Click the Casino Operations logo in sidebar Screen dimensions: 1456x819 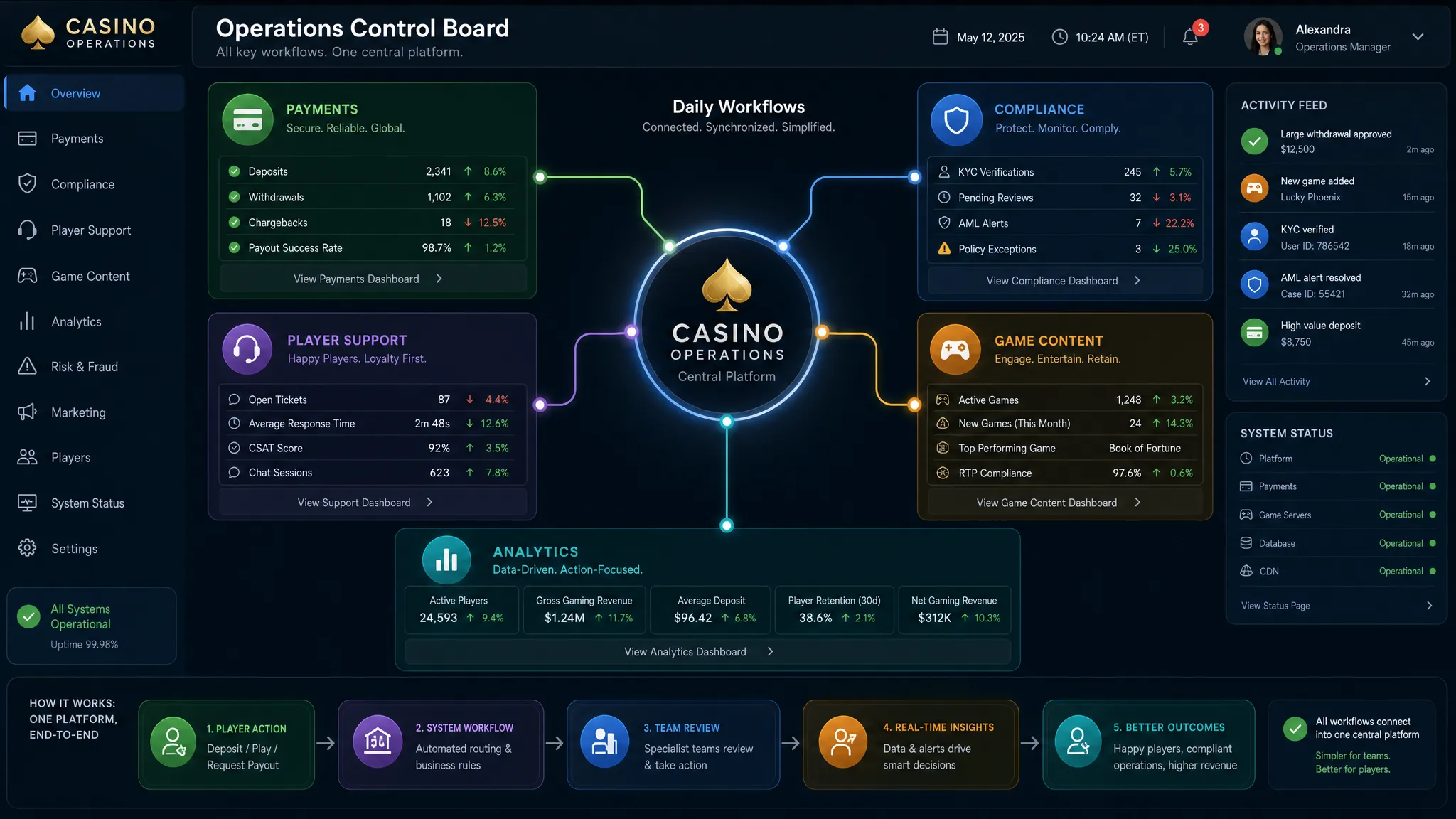coord(88,33)
